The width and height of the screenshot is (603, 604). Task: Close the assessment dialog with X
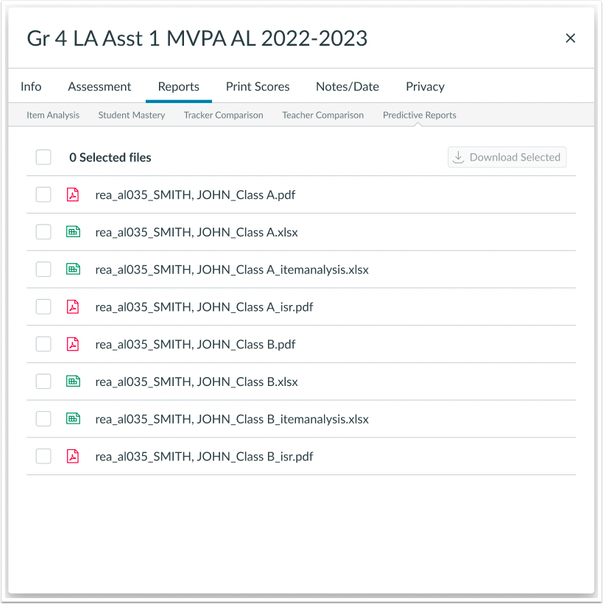click(x=570, y=38)
